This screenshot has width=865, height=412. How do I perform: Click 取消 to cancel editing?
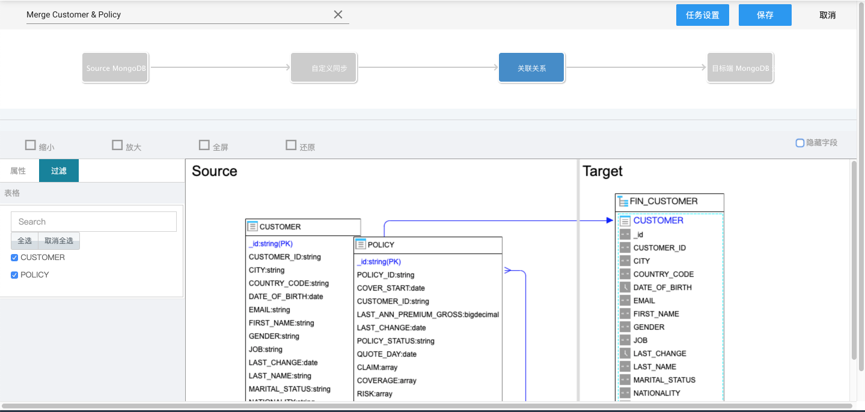[x=827, y=15]
